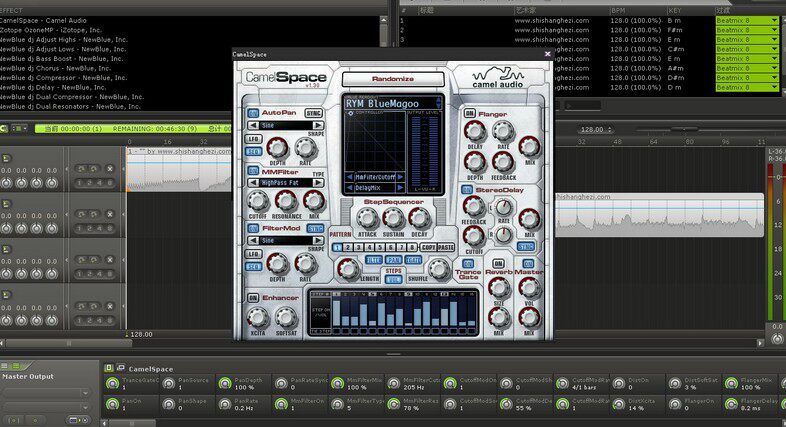Enable AutoPan SYNC button
786x427 pixels.
coord(314,113)
